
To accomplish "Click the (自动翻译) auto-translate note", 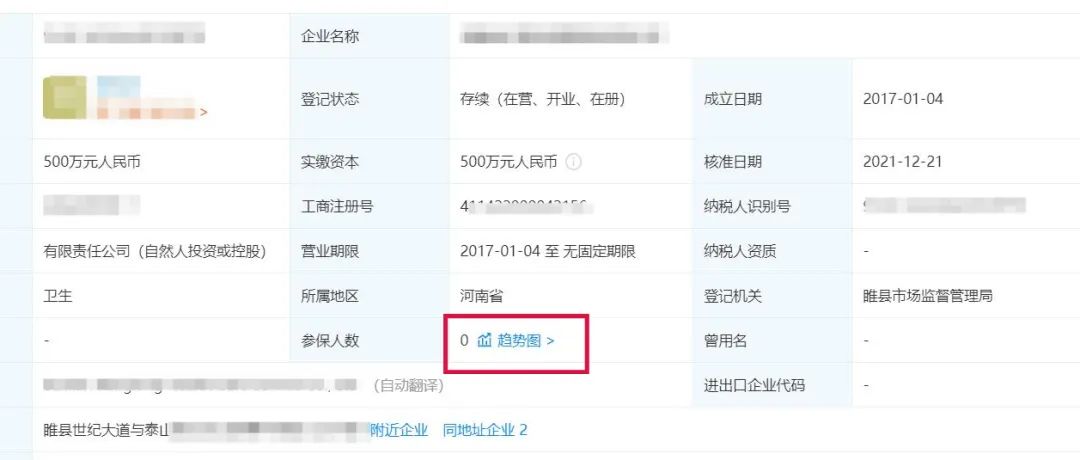I will pyautogui.click(x=408, y=386).
